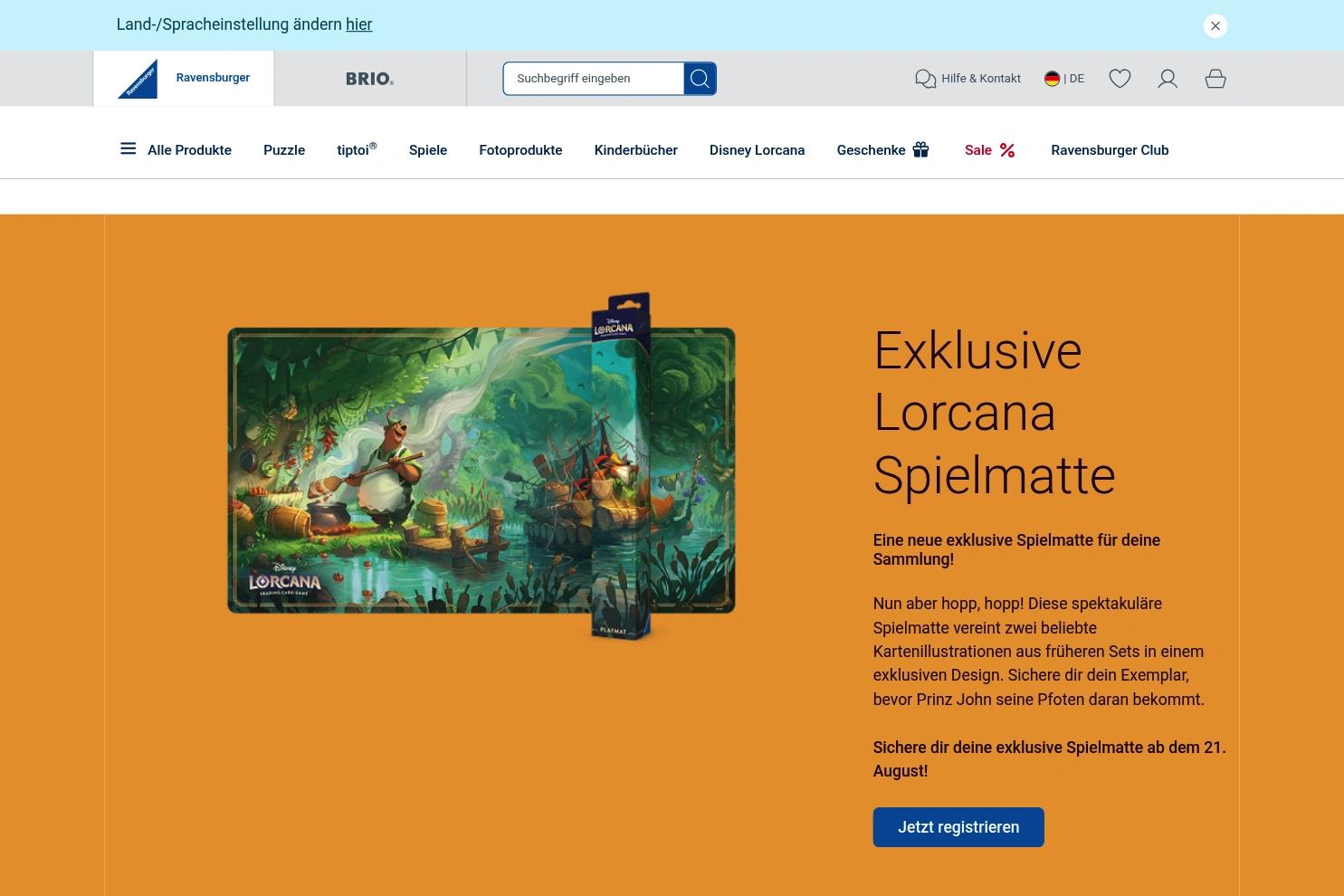The image size is (1344, 896).
Task: Open Hilfe & Kontakt link text
Action: pyautogui.click(x=981, y=79)
